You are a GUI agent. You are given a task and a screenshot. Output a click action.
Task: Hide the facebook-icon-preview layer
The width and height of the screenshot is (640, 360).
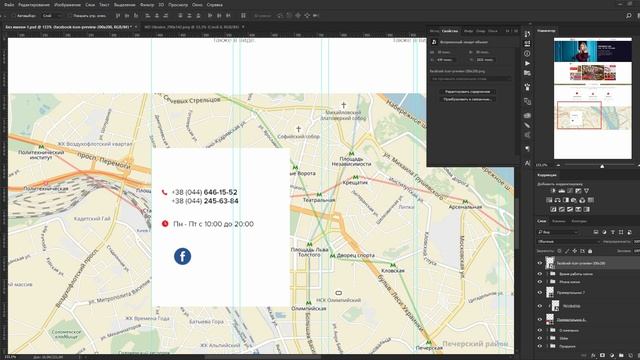point(540,263)
